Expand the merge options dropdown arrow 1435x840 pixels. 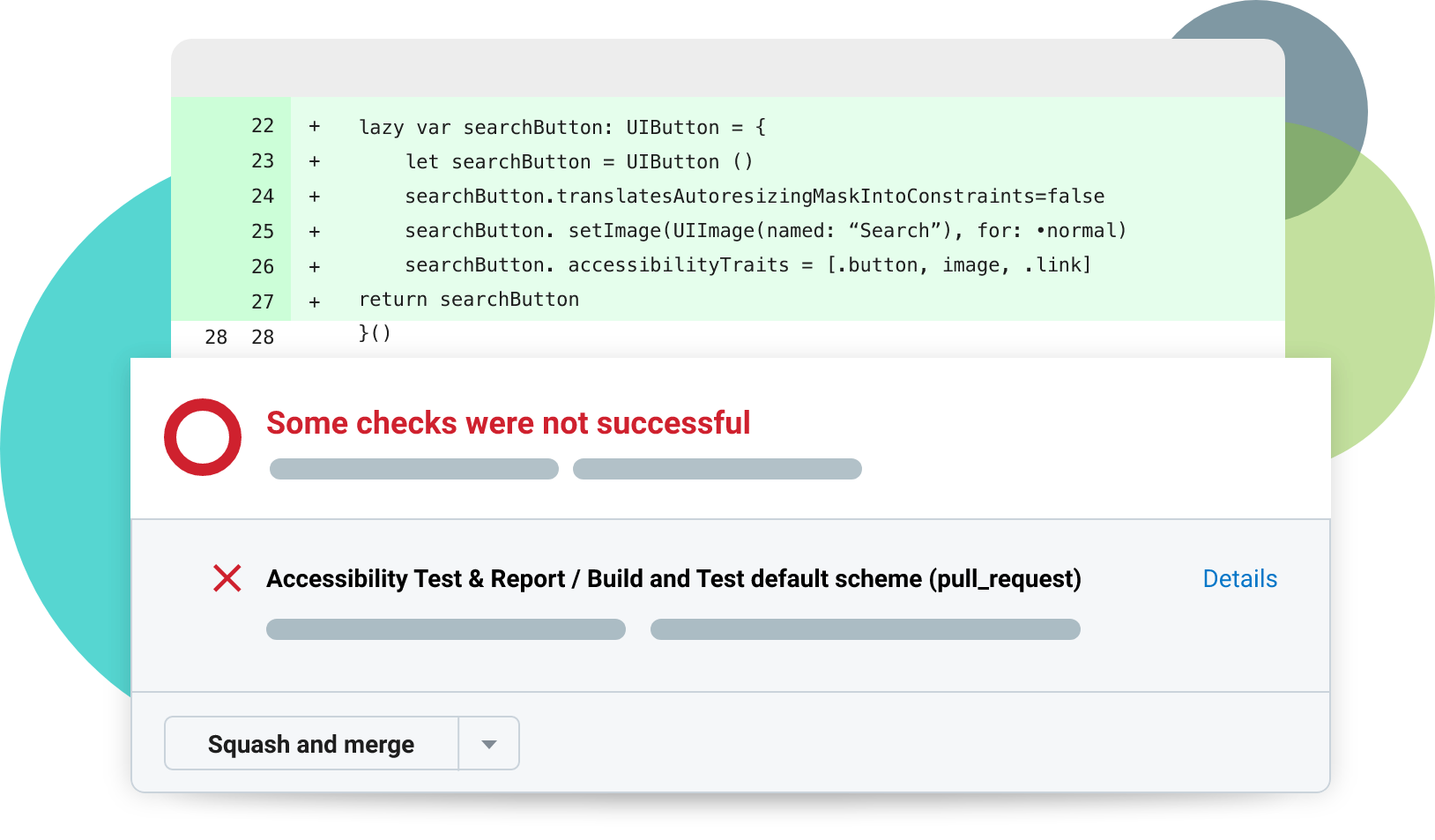tap(489, 744)
